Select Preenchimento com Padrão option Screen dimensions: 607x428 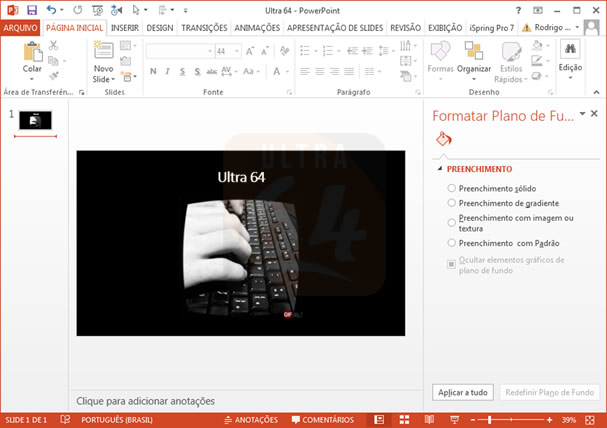pos(503,243)
